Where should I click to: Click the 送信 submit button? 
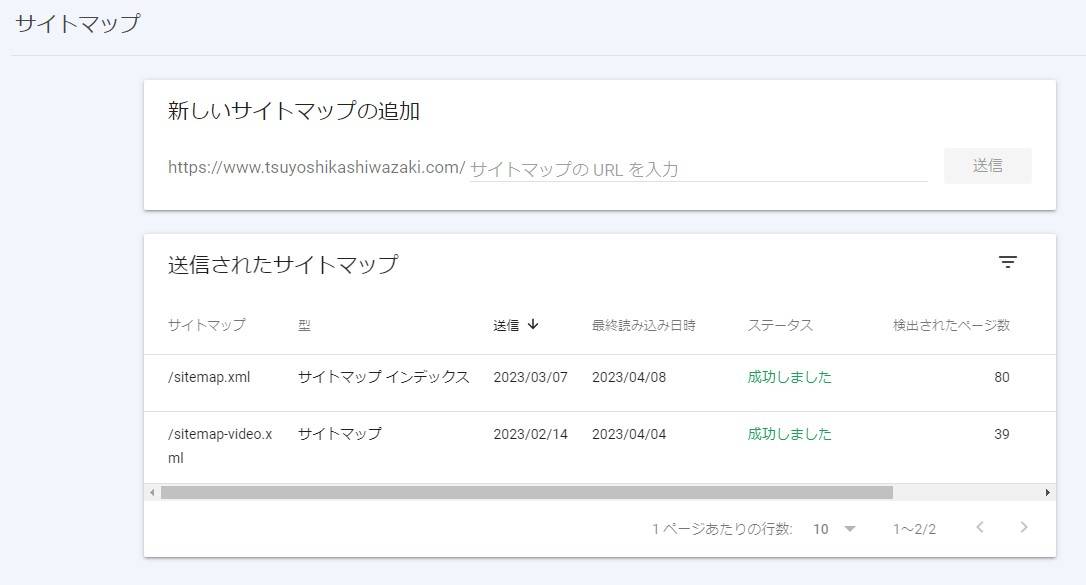(987, 166)
